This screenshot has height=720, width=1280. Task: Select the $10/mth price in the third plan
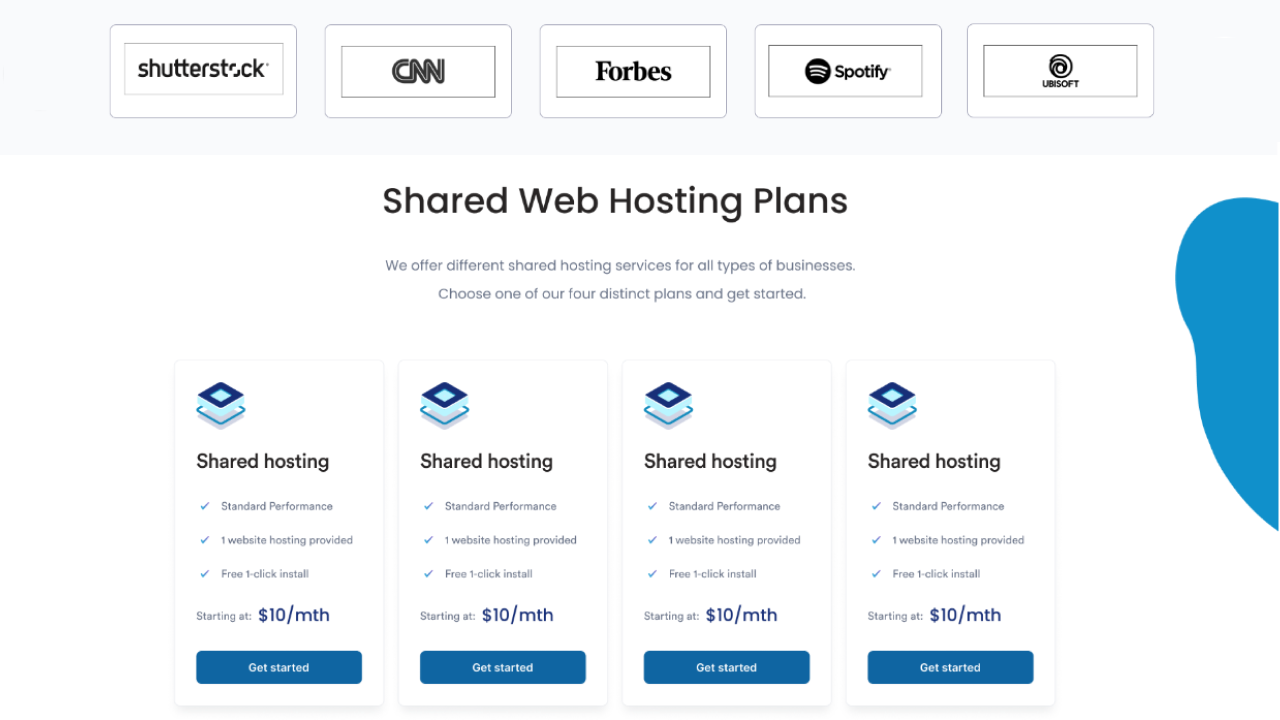741,614
